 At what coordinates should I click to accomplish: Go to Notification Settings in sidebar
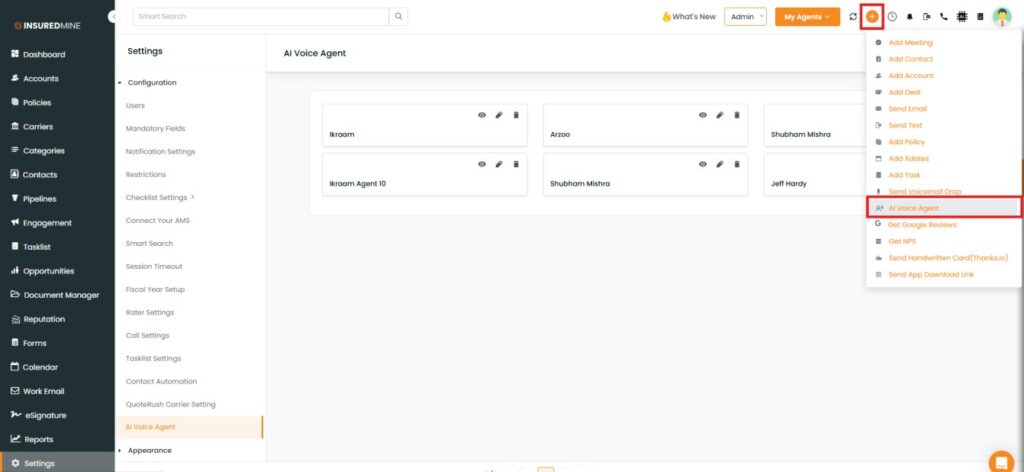[x=160, y=151]
